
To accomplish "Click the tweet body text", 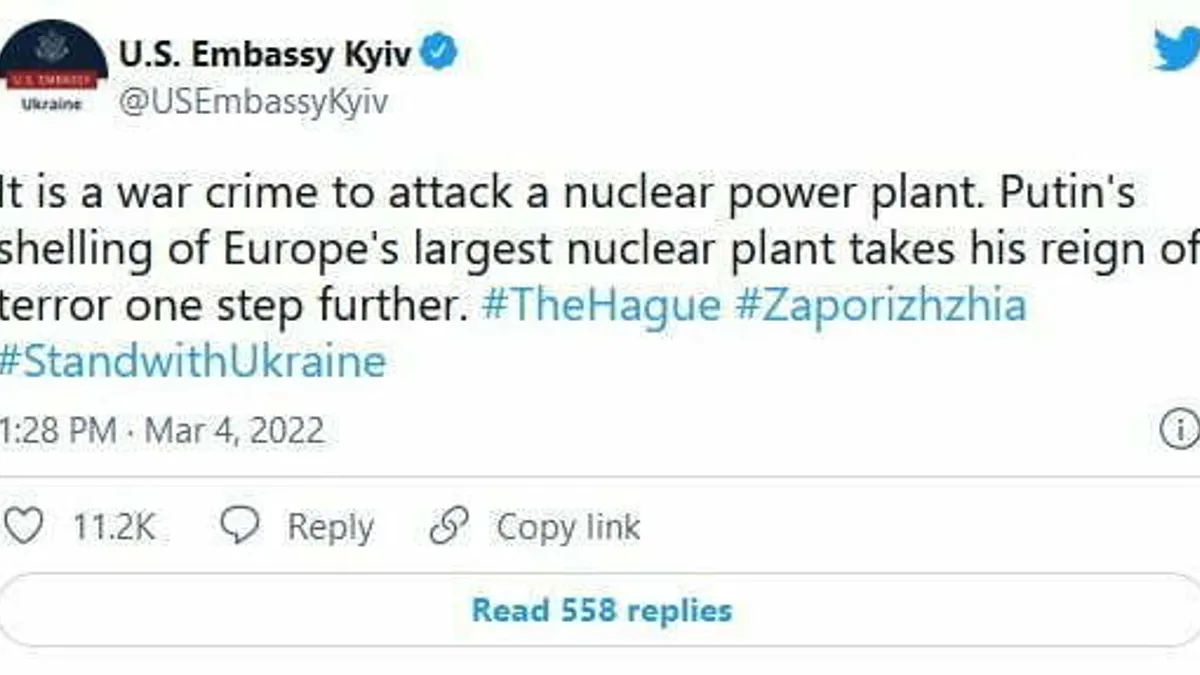I will click(560, 249).
